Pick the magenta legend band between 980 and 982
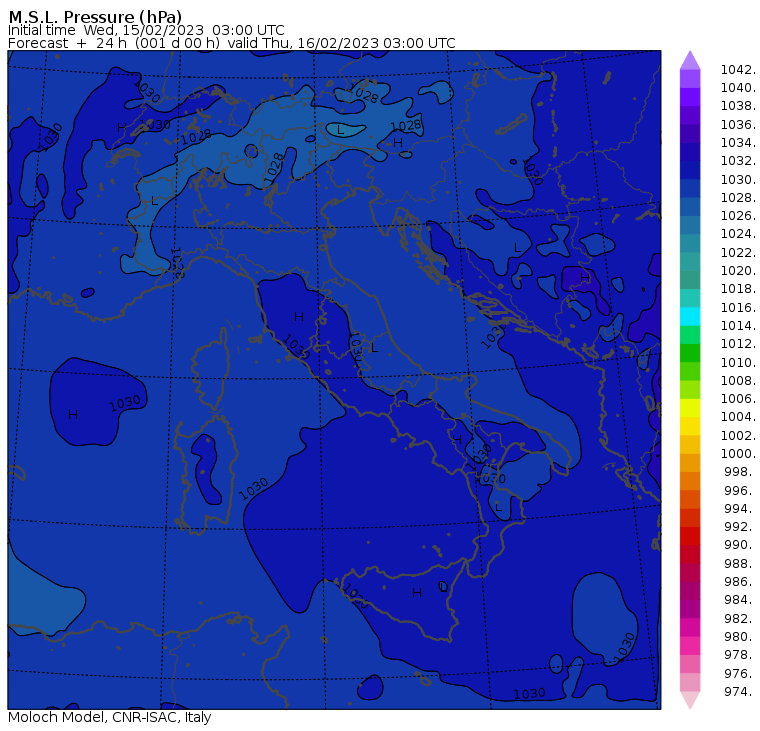This screenshot has width=760, height=731. pos(690,627)
